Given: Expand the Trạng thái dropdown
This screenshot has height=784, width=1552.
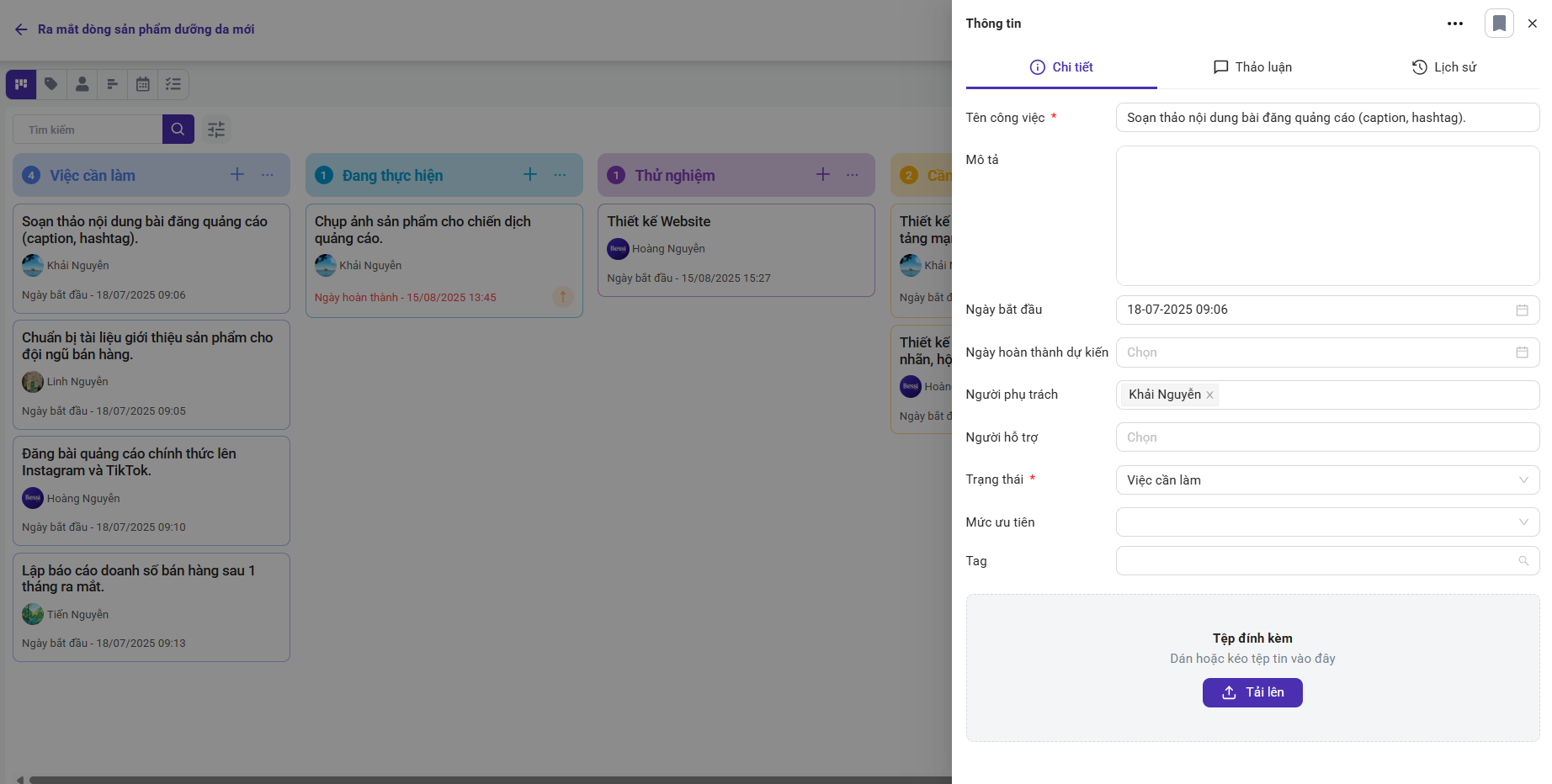Looking at the screenshot, I should pos(1326,480).
